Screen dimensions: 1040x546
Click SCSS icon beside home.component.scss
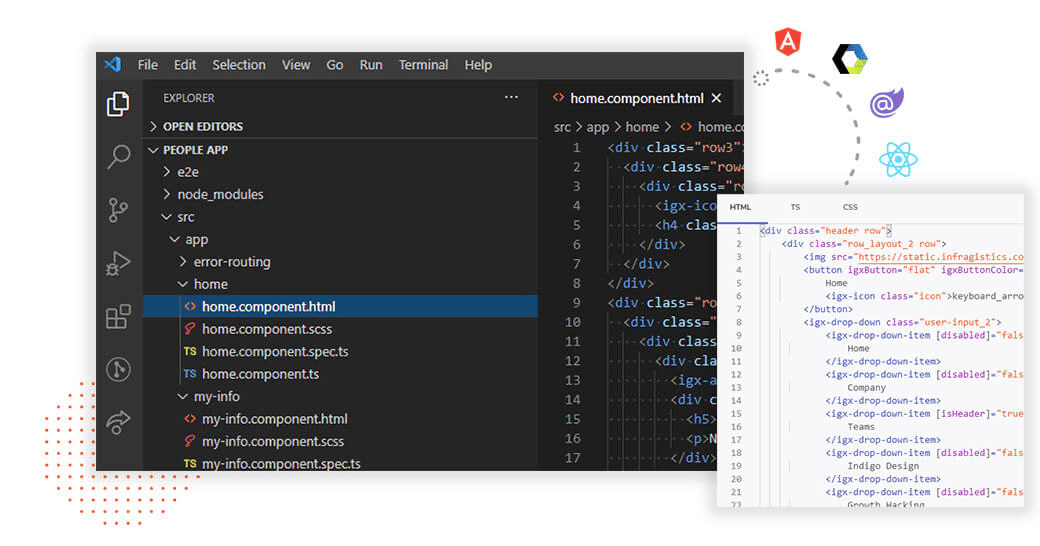pyautogui.click(x=190, y=328)
